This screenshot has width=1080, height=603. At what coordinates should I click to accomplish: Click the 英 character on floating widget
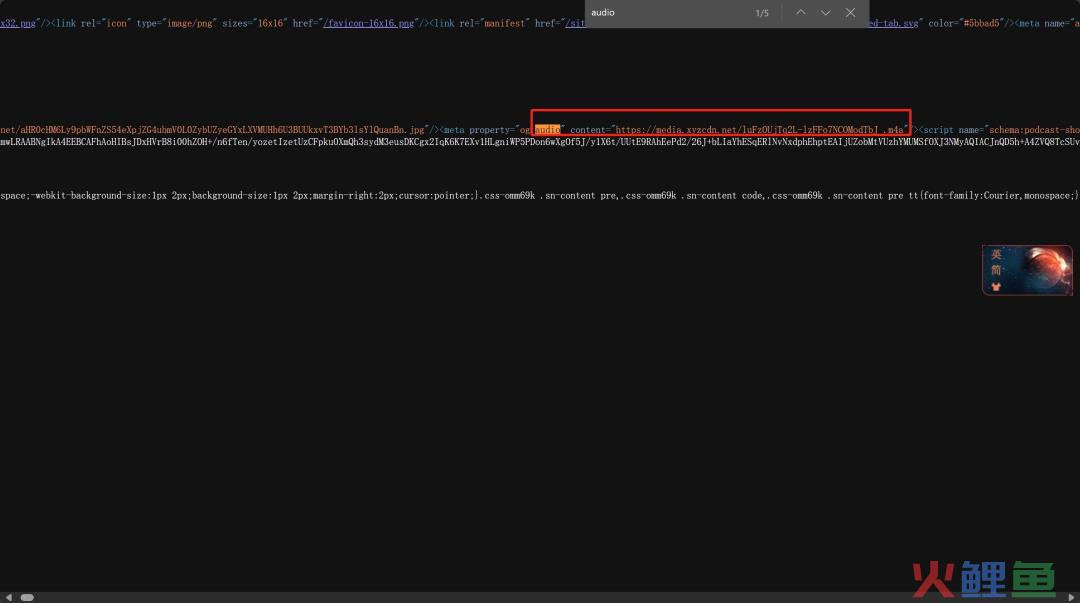[x=996, y=254]
